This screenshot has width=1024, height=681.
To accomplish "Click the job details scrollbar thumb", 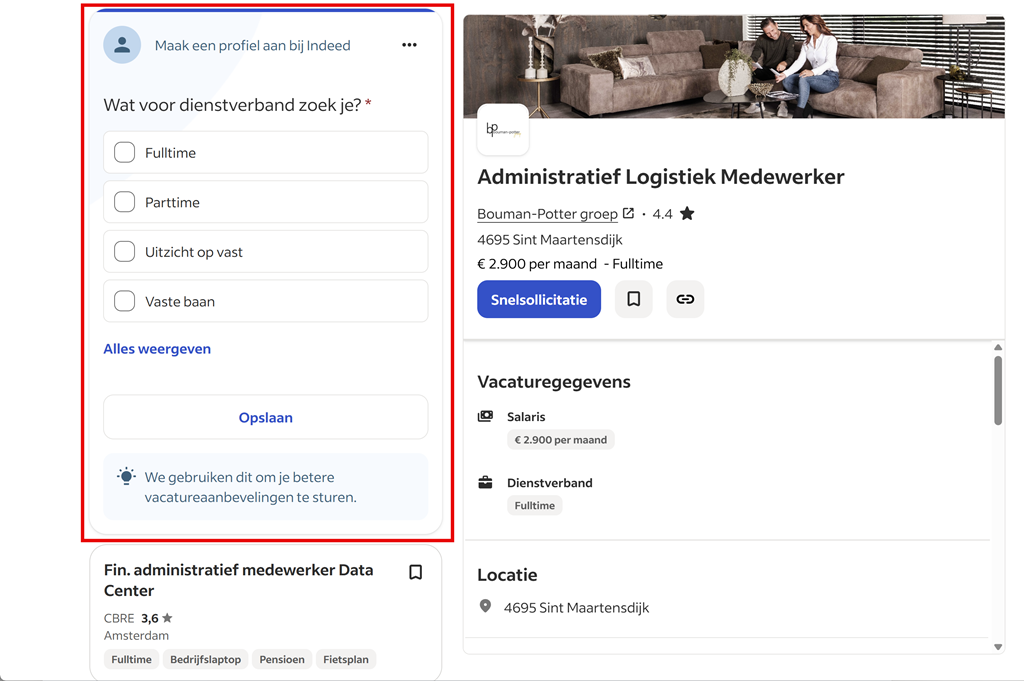I will click(997, 390).
